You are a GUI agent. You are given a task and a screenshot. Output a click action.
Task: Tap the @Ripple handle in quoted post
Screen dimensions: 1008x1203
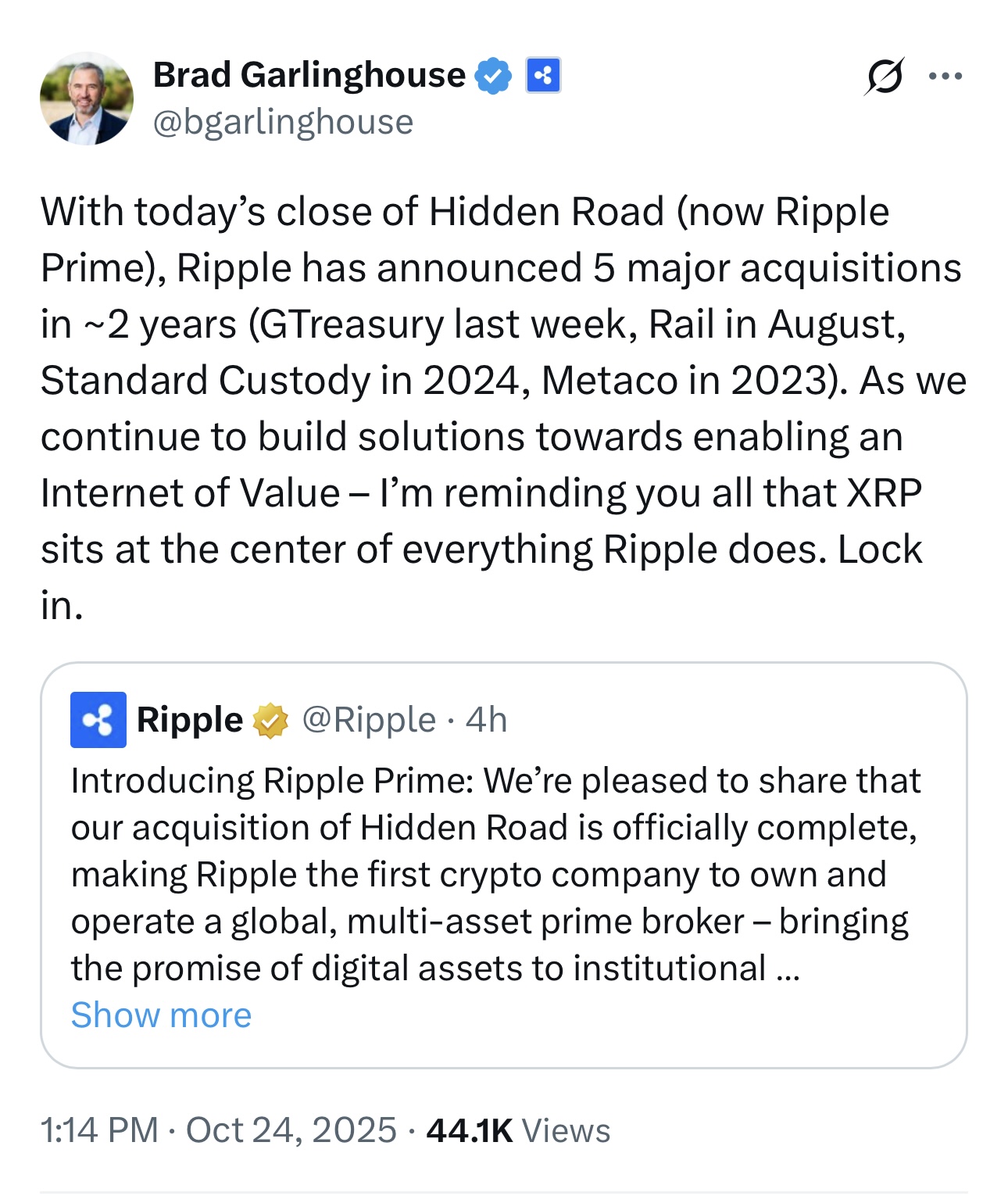coord(369,720)
